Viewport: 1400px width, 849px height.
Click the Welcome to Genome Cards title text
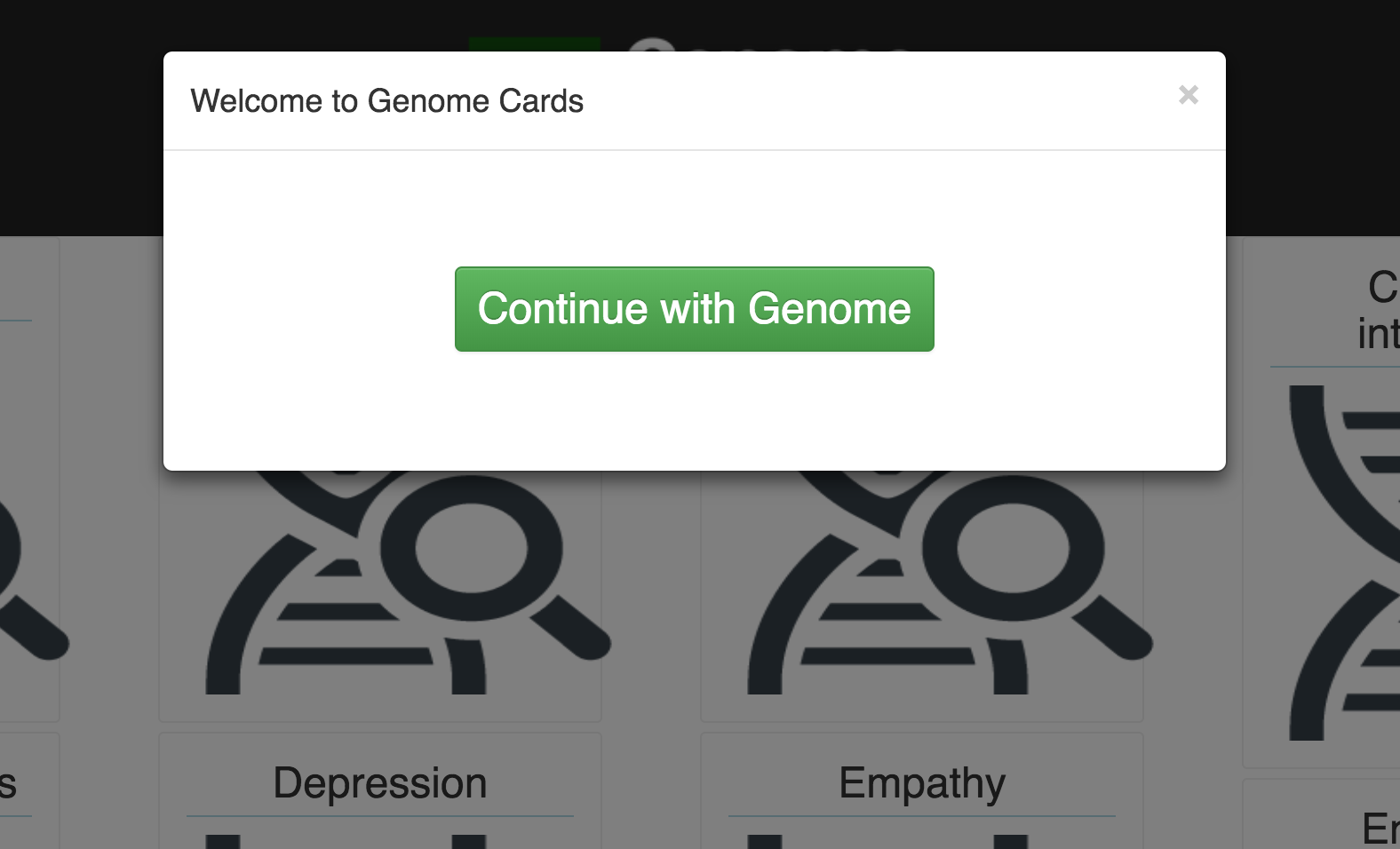tap(388, 101)
